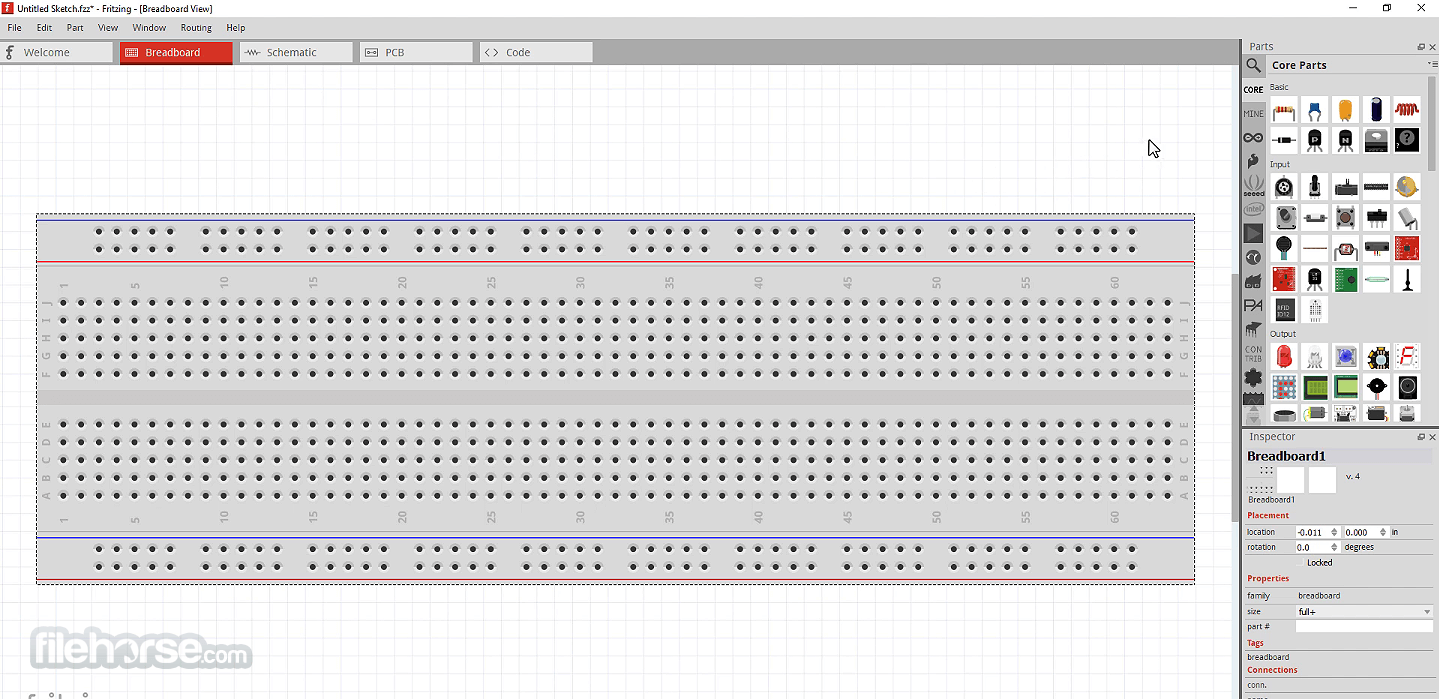Select the MINE parts bin

[1253, 114]
